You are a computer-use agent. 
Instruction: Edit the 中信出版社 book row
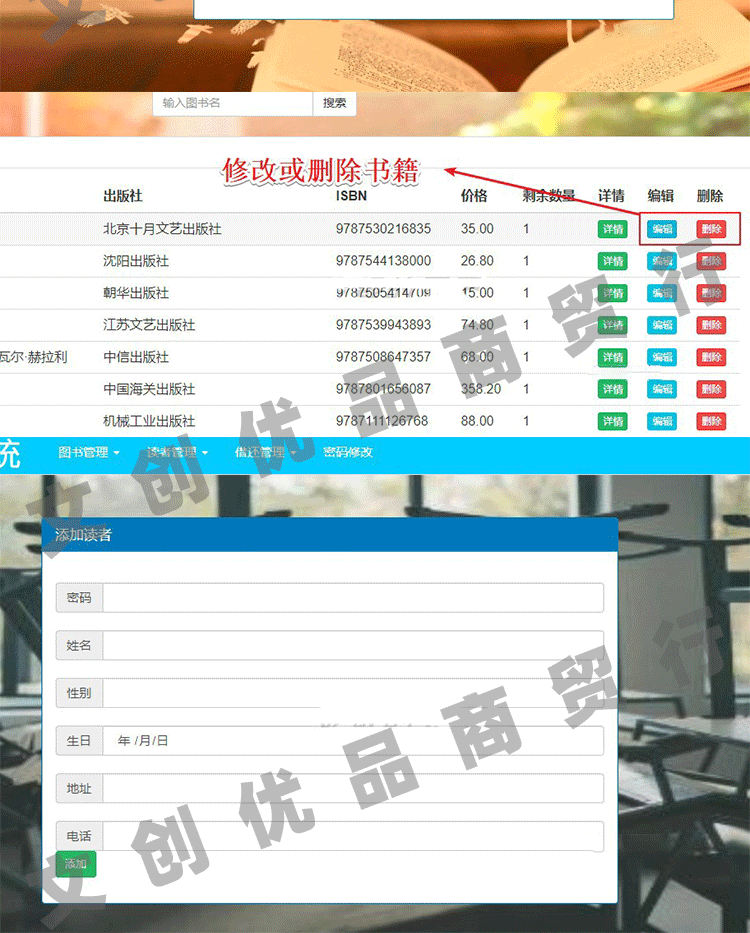click(x=662, y=357)
